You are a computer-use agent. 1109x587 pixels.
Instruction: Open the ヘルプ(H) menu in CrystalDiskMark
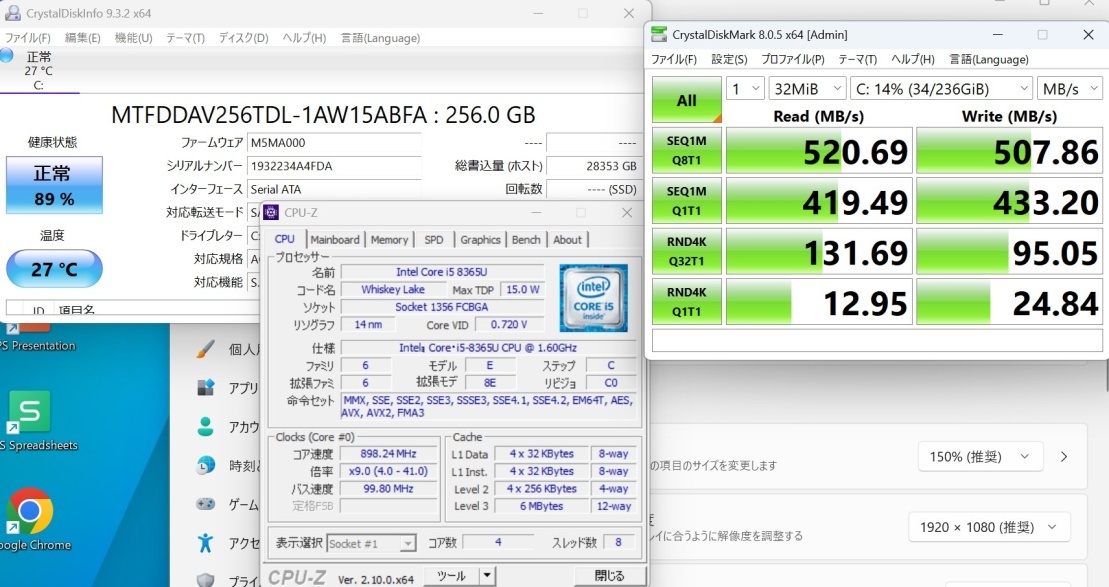[913, 59]
